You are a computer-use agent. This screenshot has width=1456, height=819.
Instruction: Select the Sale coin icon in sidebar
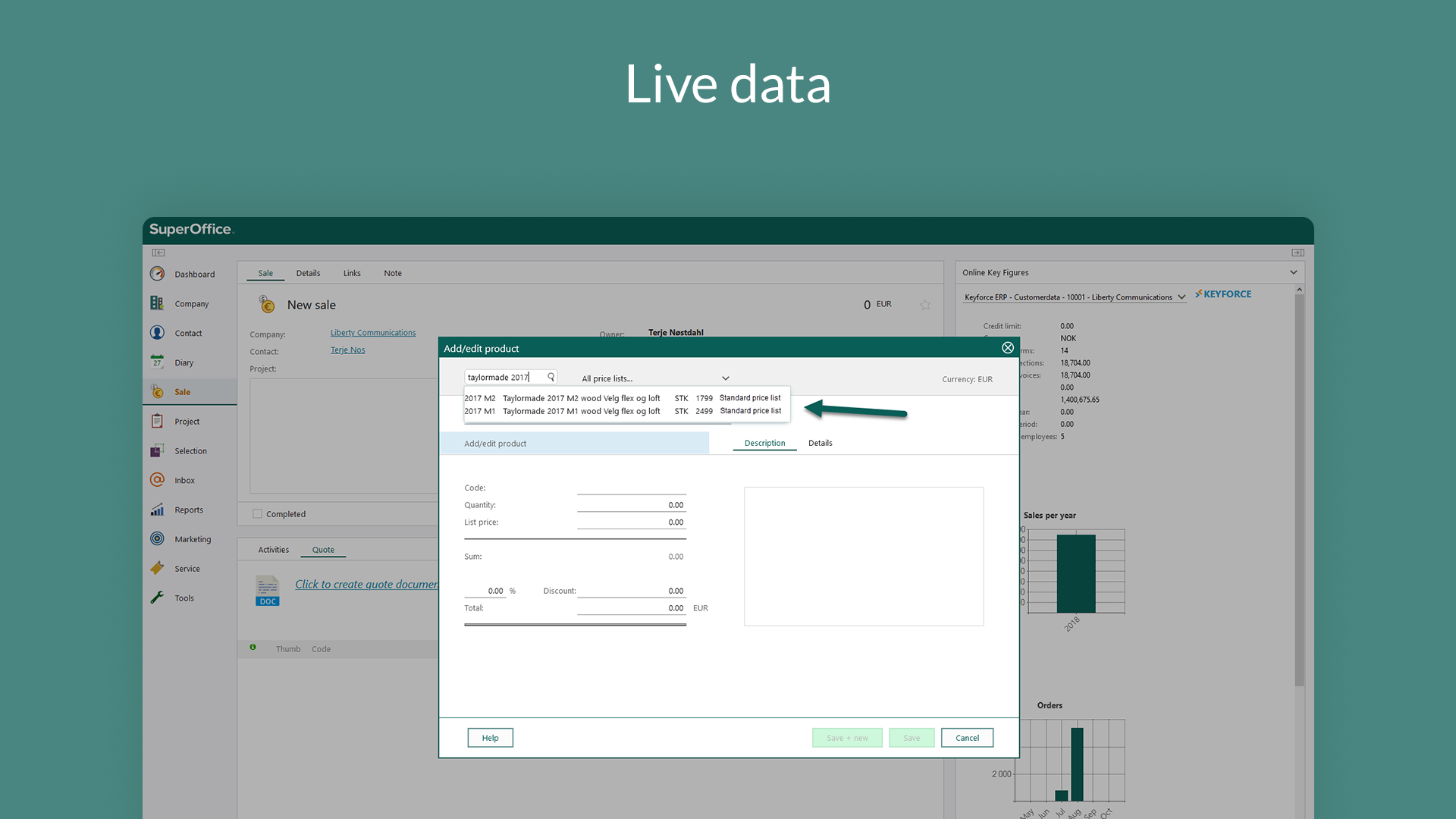point(157,391)
